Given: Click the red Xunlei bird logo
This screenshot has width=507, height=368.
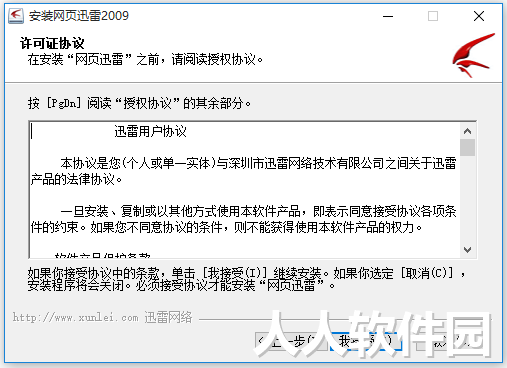Looking at the screenshot, I should (x=473, y=55).
